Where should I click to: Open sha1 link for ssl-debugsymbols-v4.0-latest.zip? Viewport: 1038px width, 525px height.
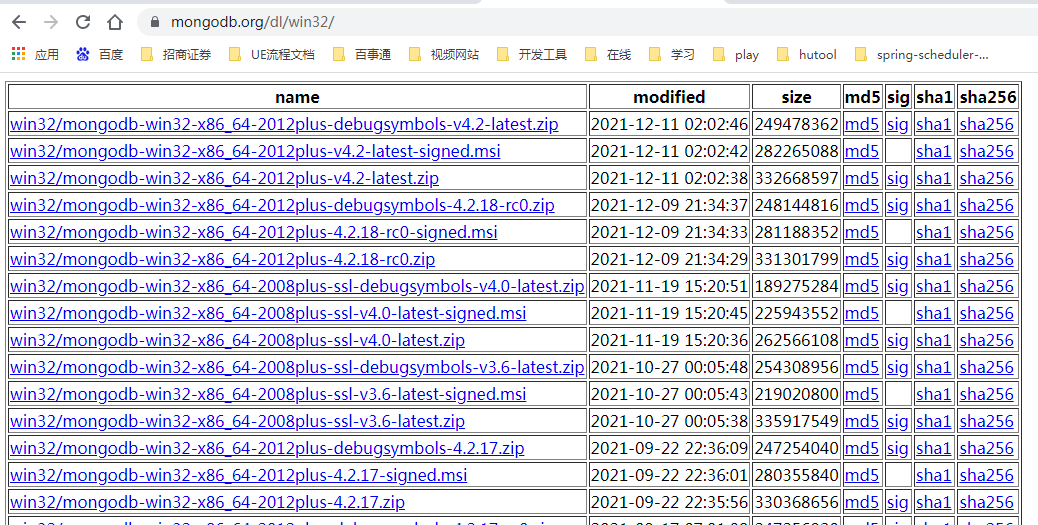[933, 286]
